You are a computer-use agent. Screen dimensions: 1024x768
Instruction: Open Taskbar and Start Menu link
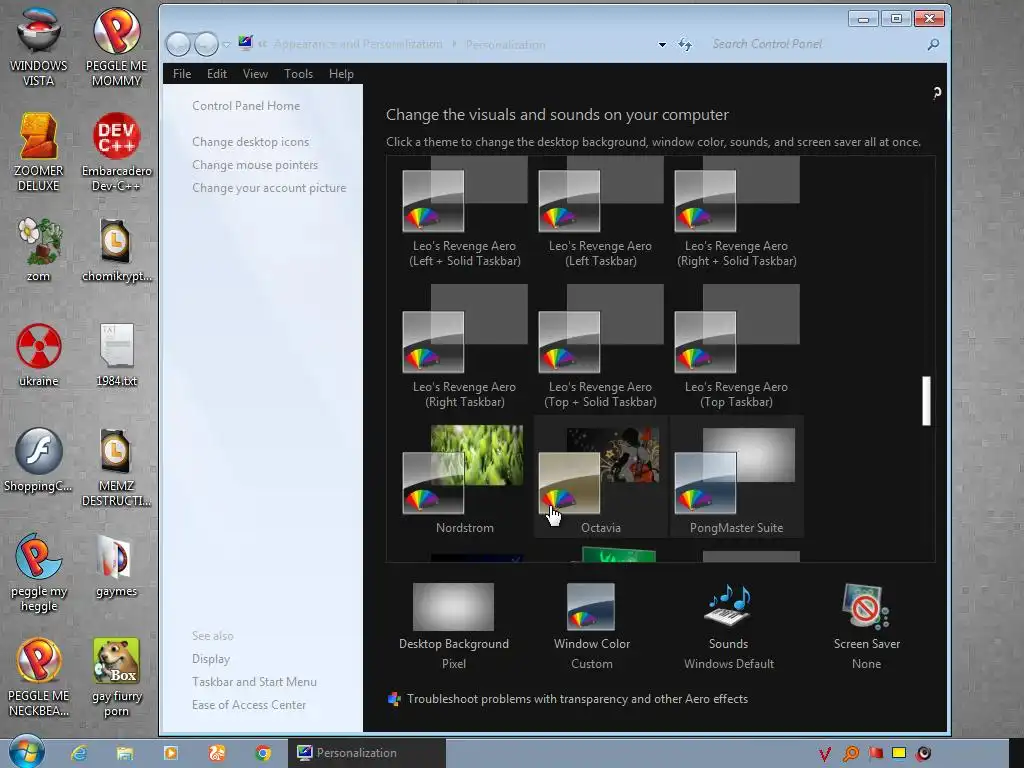click(254, 682)
